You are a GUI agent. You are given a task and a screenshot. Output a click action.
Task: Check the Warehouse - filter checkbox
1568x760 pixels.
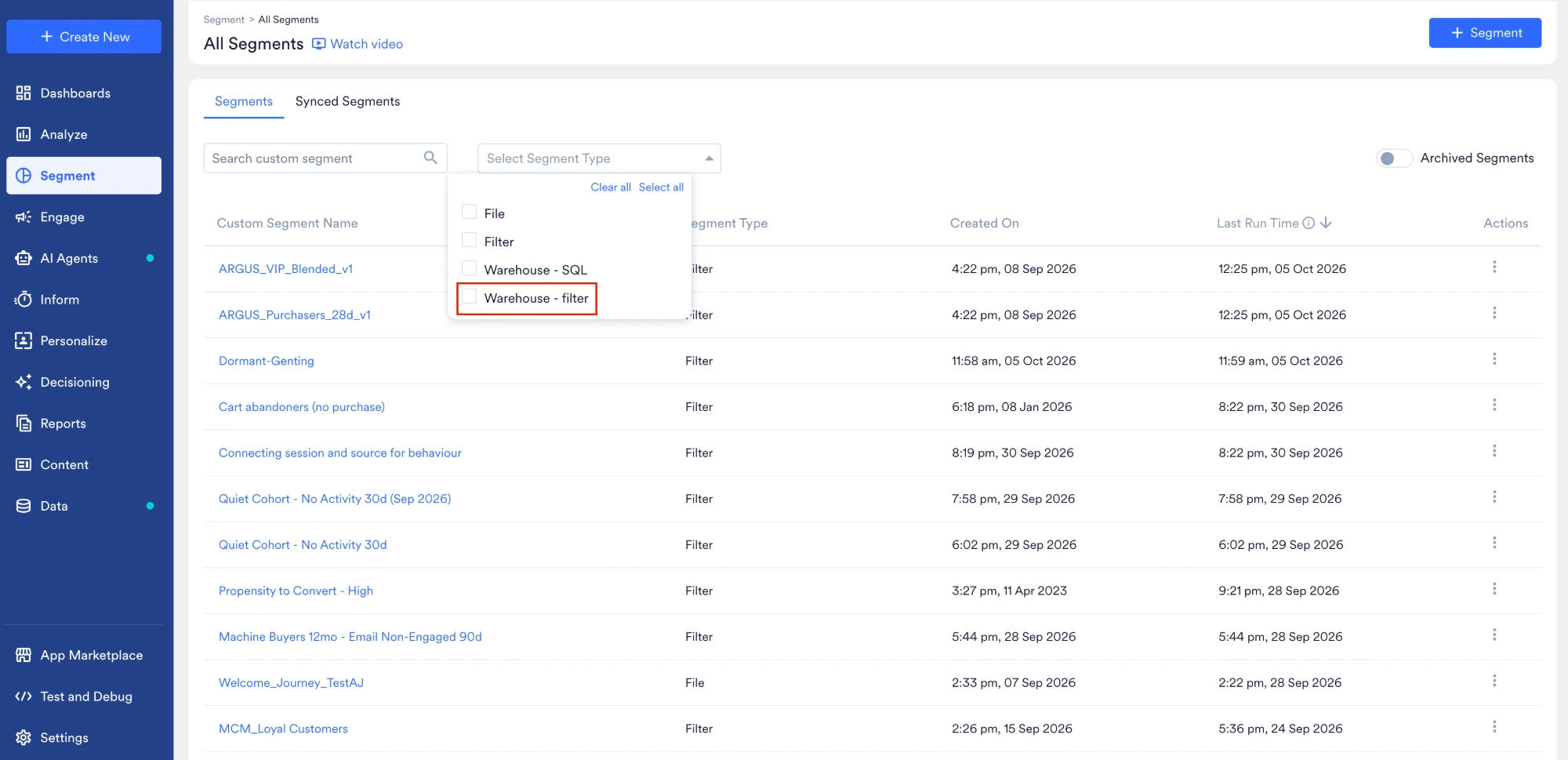470,296
